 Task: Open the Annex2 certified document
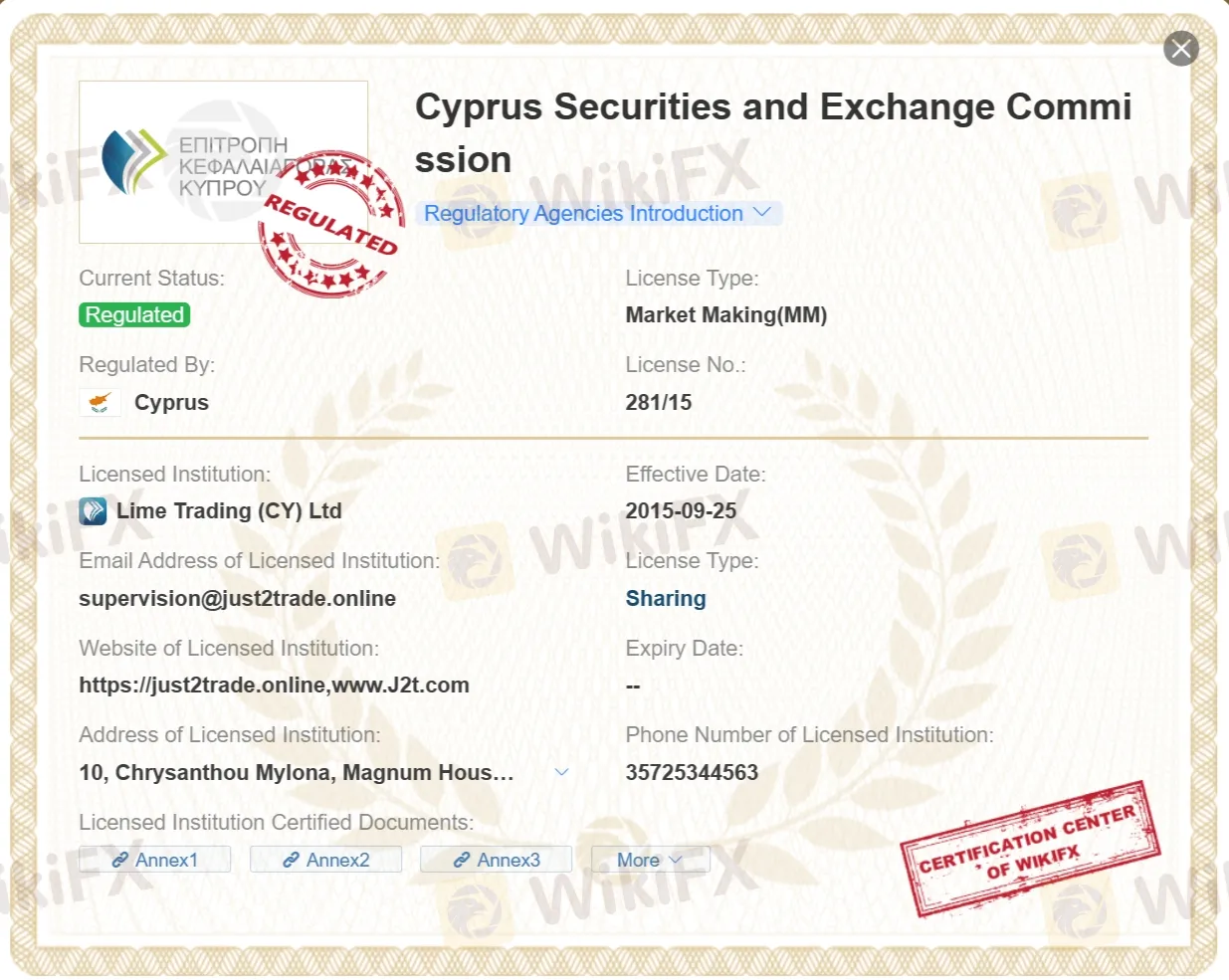coord(326,860)
